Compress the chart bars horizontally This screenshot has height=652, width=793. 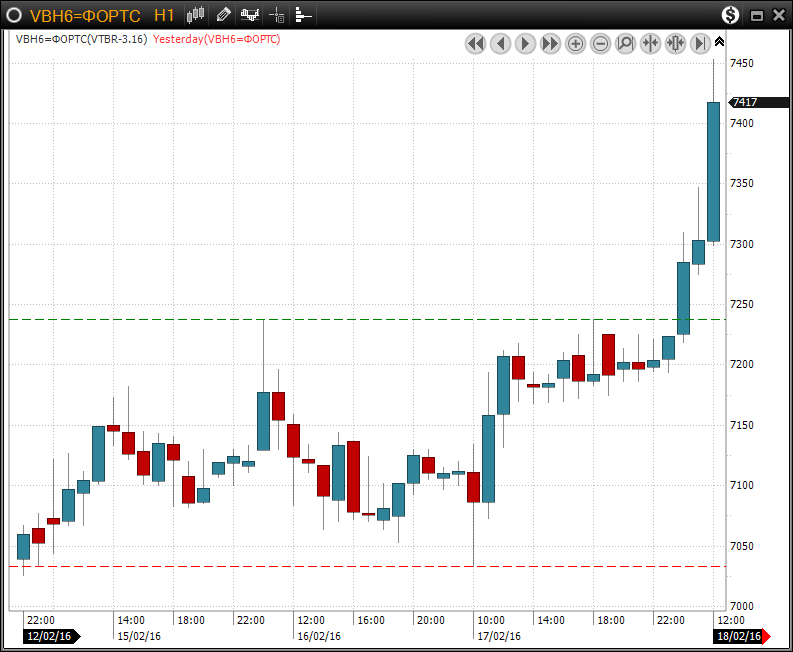tap(650, 43)
